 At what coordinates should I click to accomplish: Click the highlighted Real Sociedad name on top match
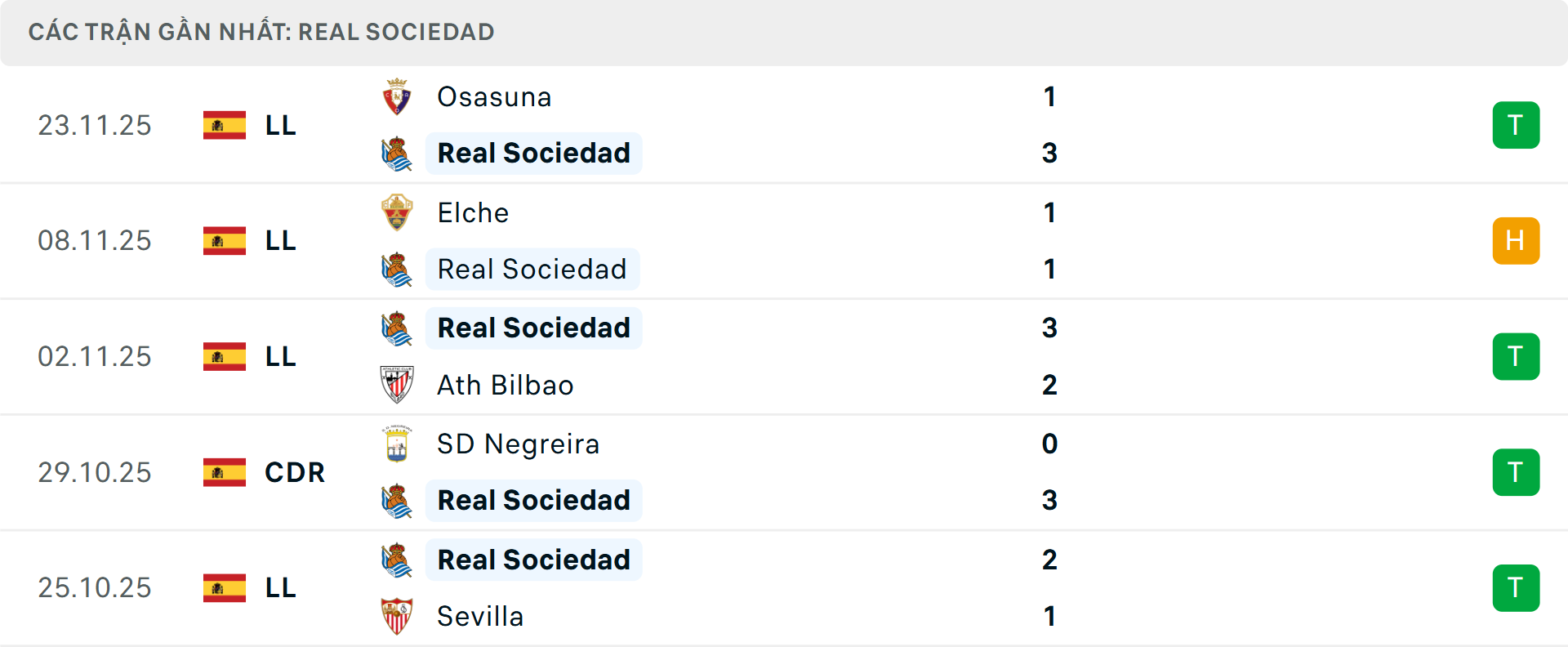click(533, 153)
